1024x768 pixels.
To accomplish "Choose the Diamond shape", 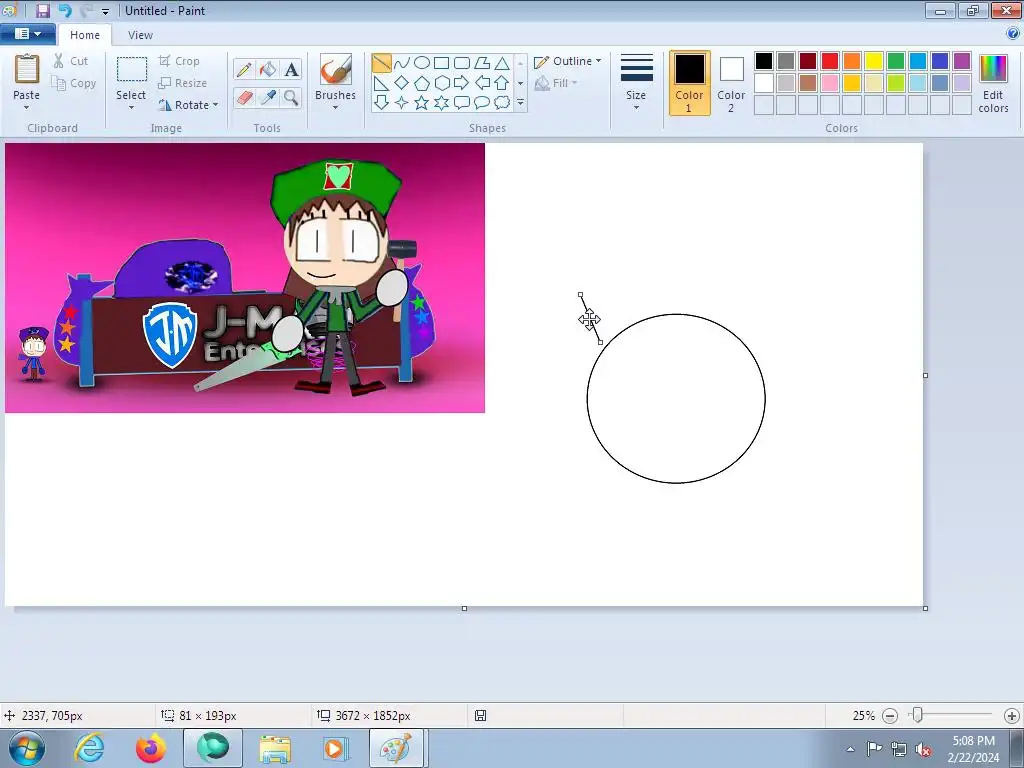I will (402, 83).
